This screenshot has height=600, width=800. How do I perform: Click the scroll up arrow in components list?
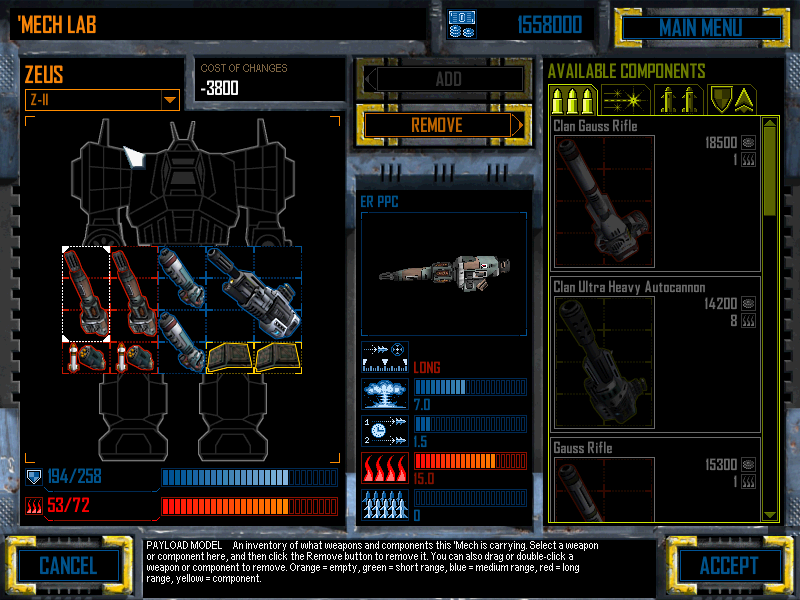[x=770, y=123]
